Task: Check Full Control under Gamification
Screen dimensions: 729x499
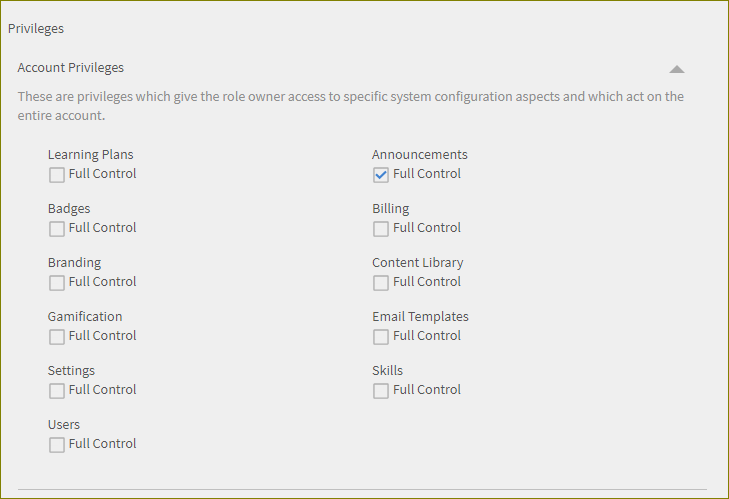Action: (57, 337)
